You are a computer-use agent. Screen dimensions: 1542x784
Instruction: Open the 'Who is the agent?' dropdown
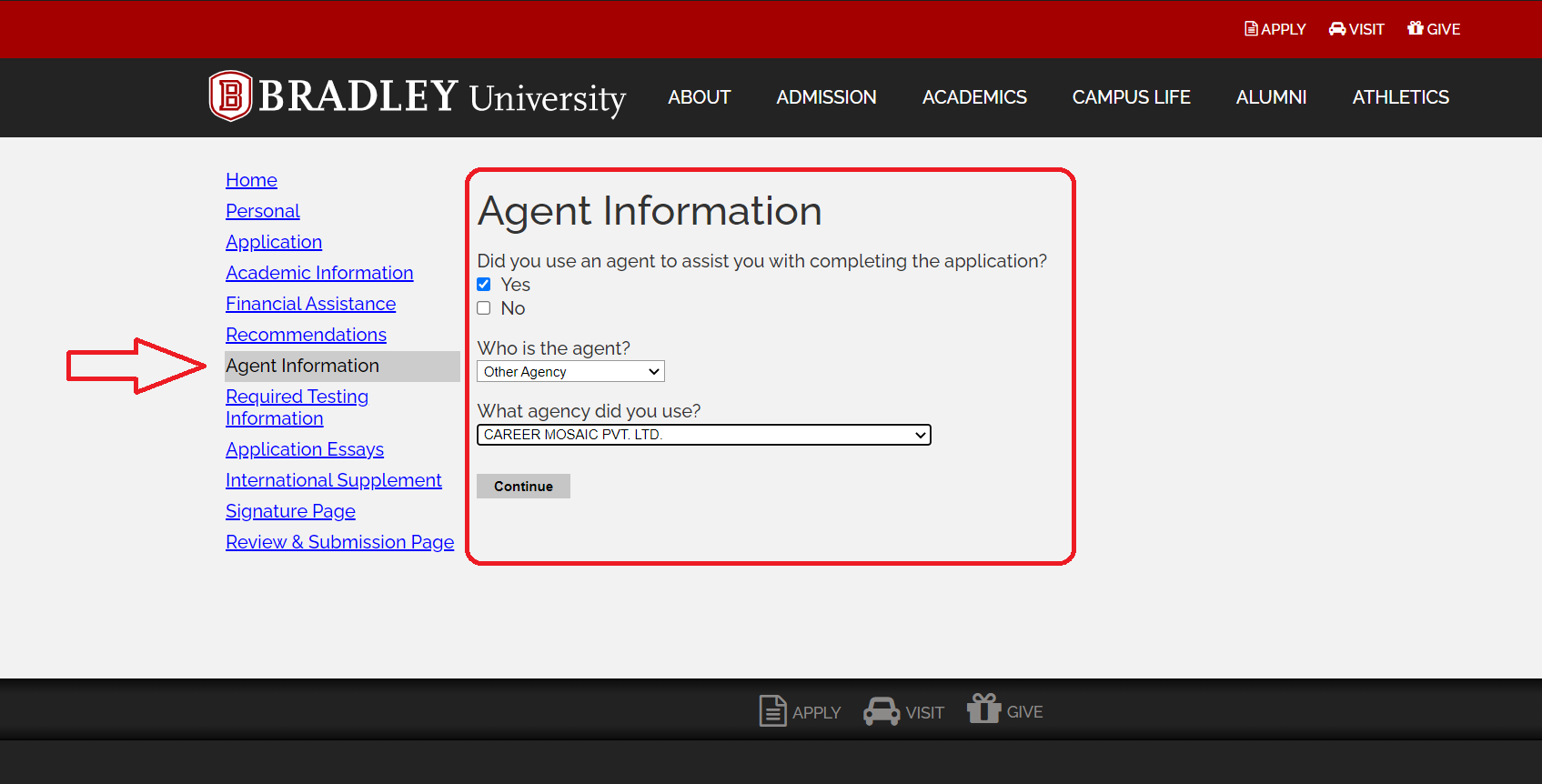pyautogui.click(x=570, y=371)
